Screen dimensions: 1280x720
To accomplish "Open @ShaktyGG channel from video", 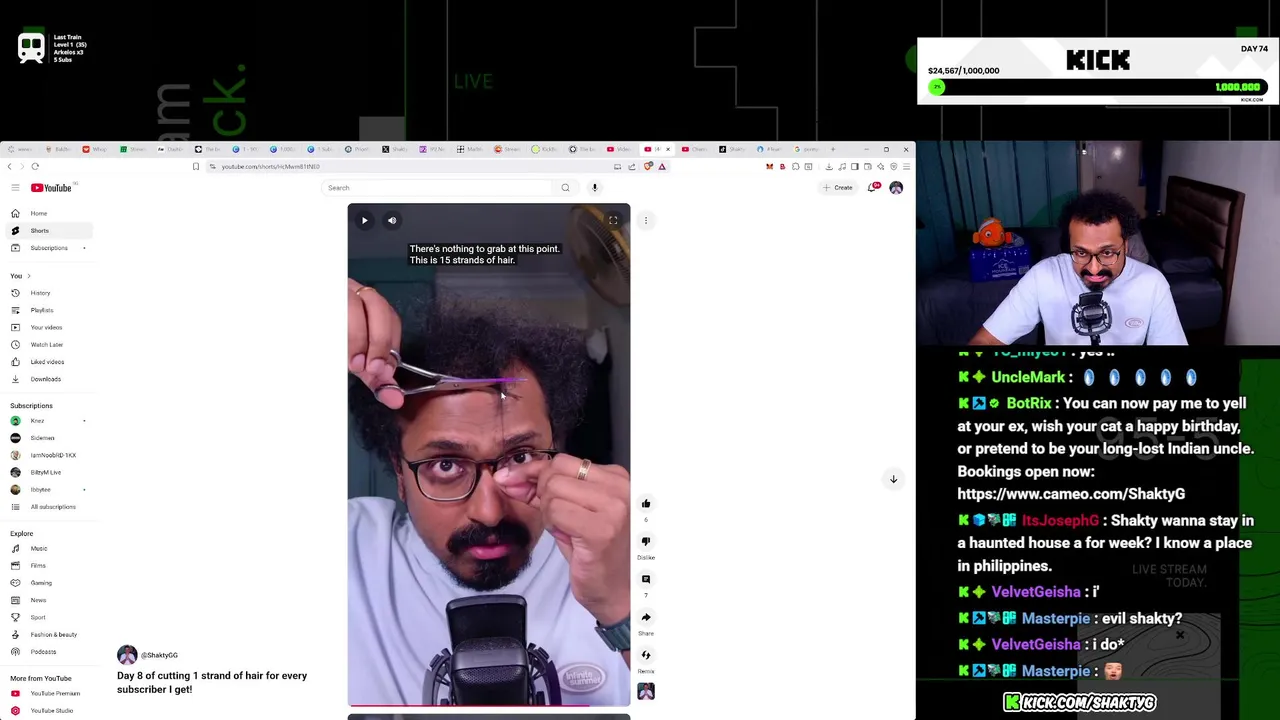I will pyautogui.click(x=159, y=655).
